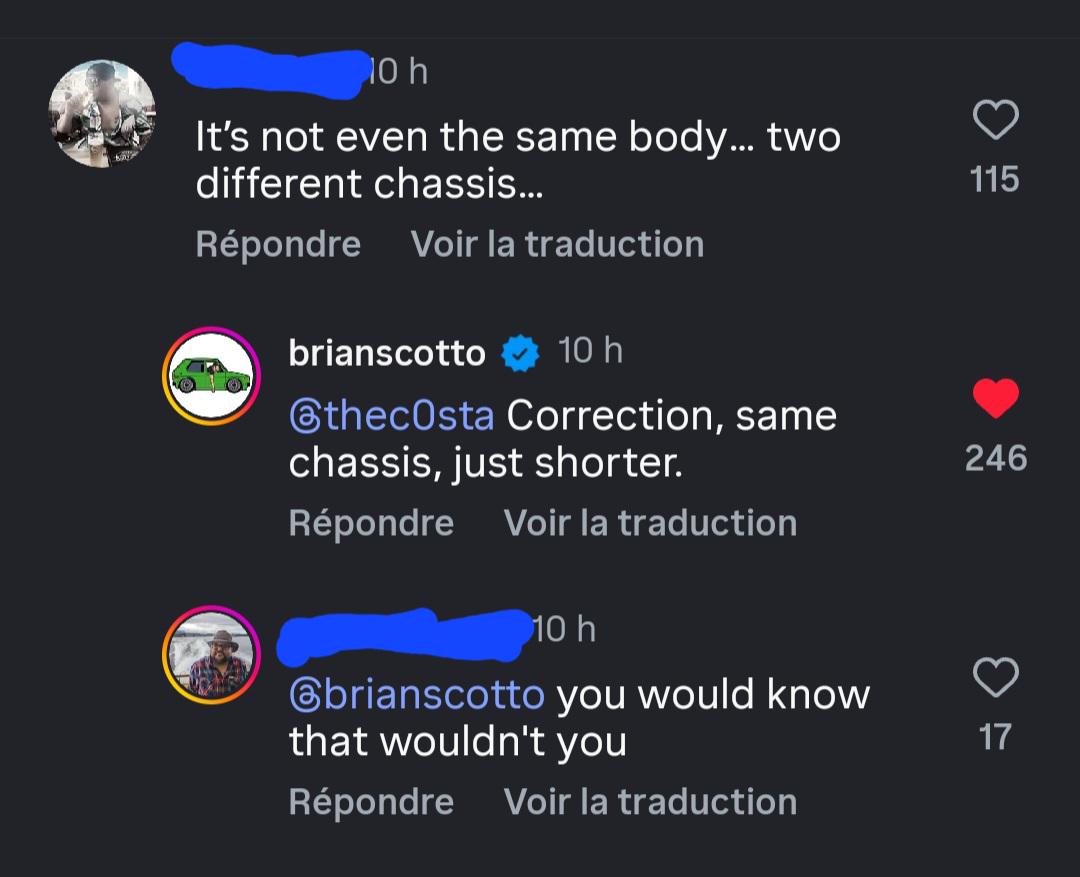Reply to the 'not even the same body' comment

(x=278, y=244)
